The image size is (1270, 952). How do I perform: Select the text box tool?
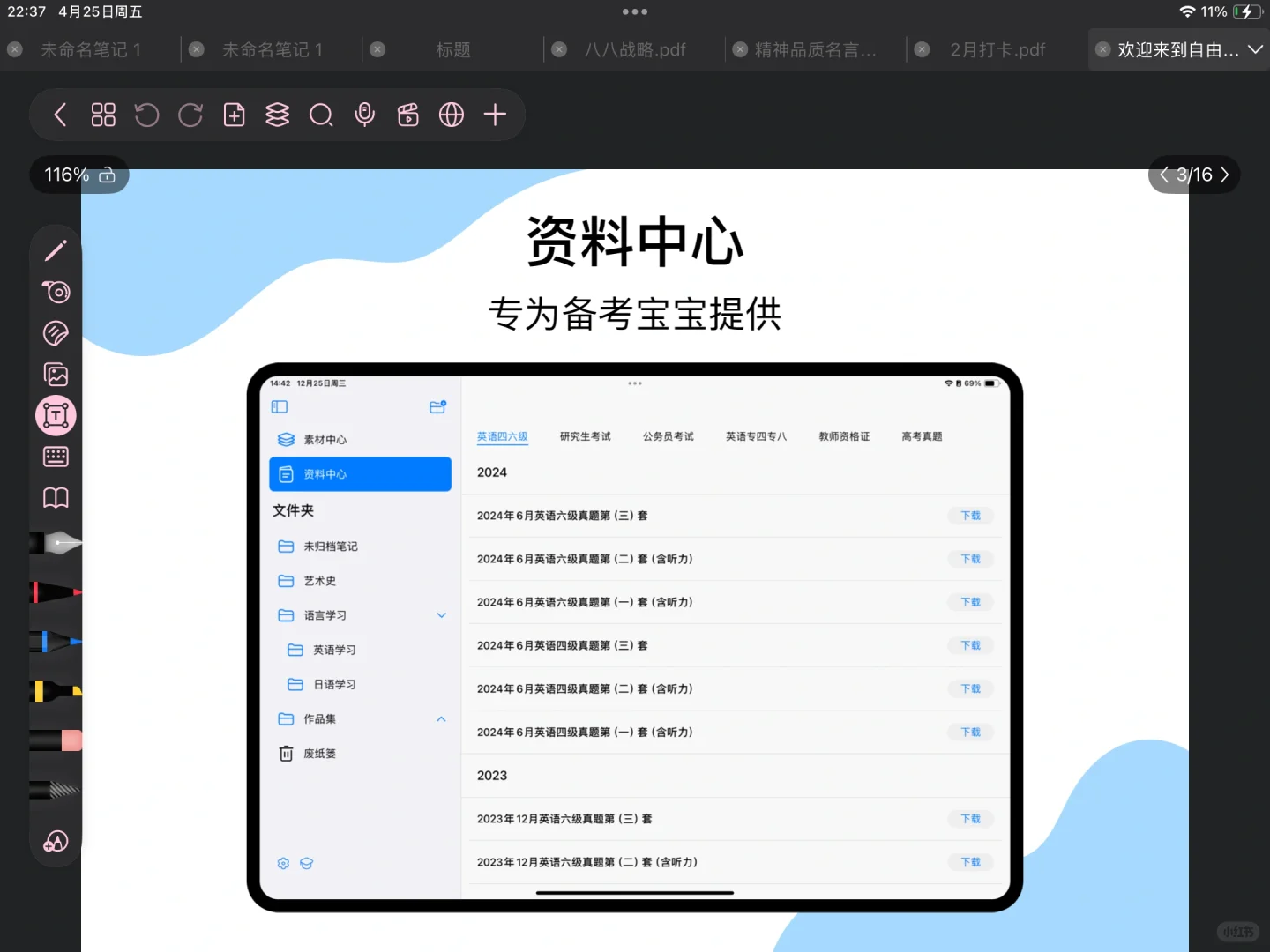(x=56, y=415)
